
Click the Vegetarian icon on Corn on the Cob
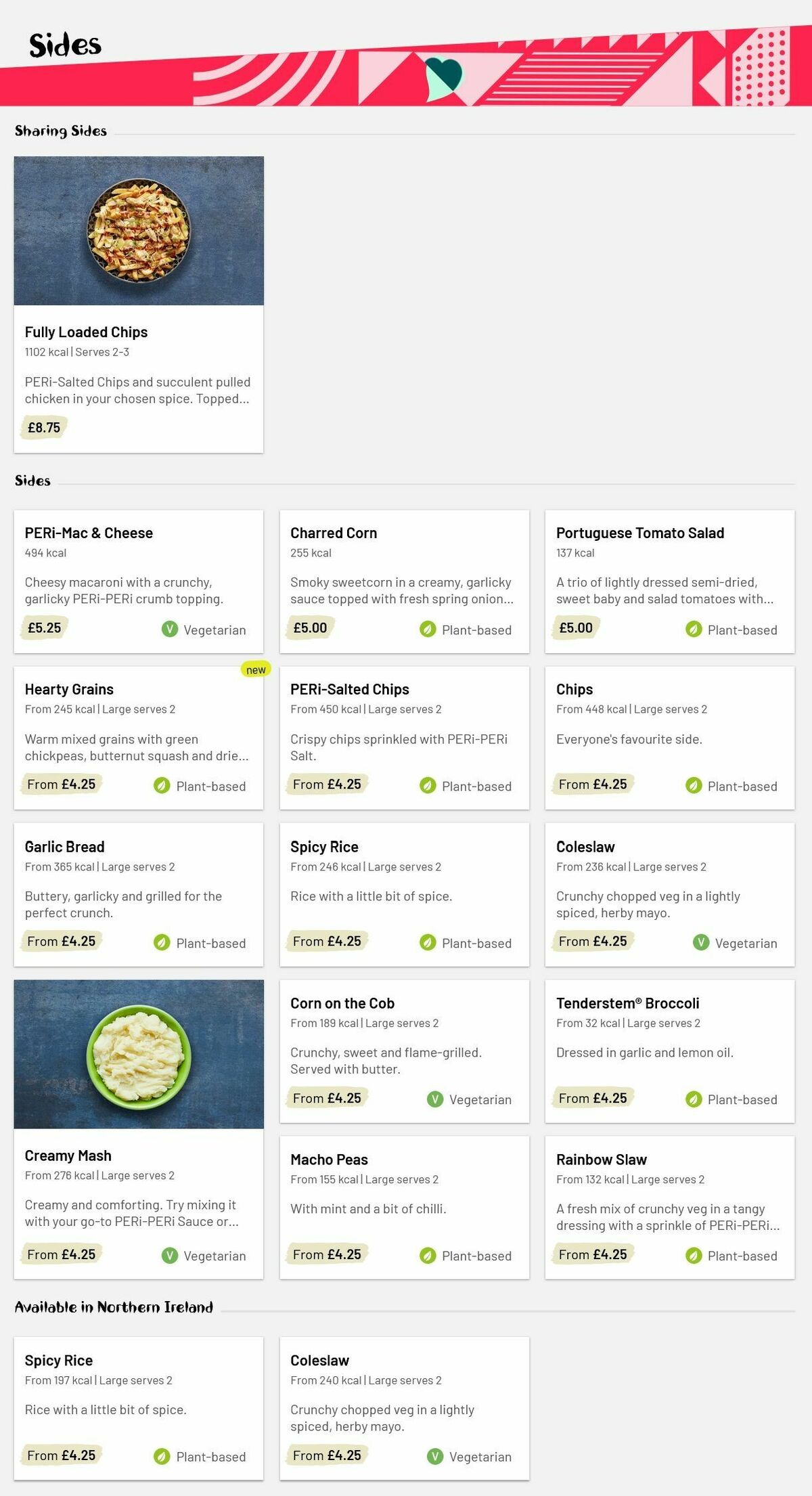(x=435, y=1099)
